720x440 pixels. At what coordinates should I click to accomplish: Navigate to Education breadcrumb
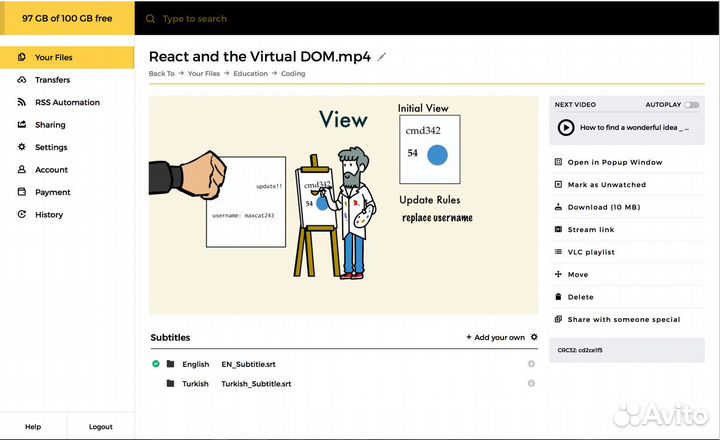tap(250, 73)
